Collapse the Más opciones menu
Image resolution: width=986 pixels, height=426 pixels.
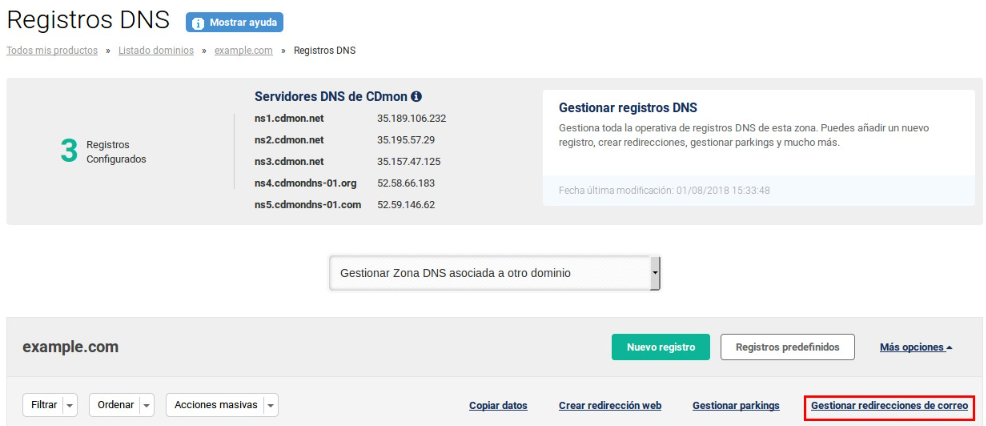pos(916,347)
